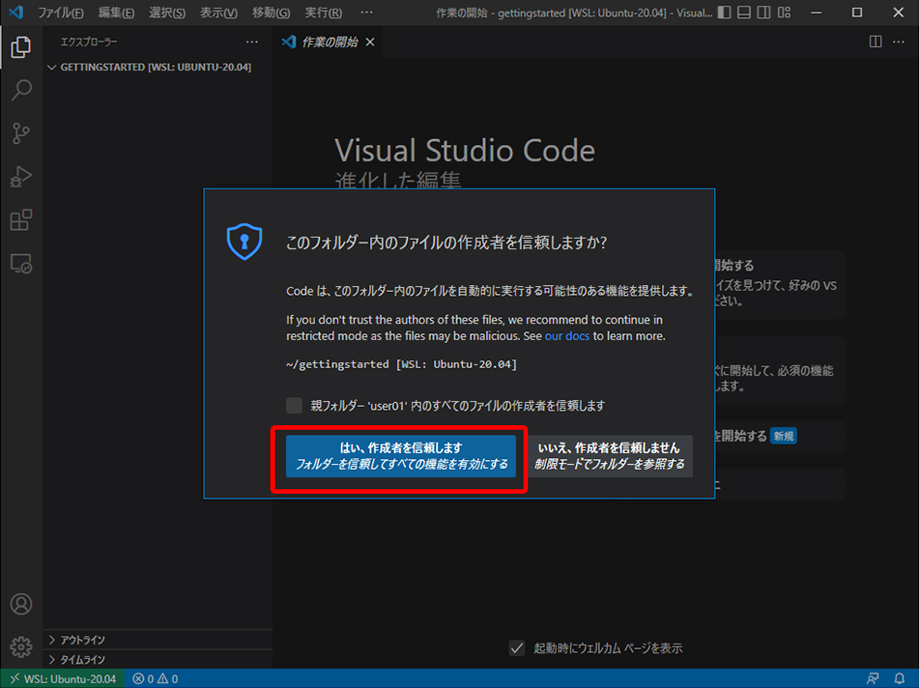This screenshot has height=688, width=920.
Task: Open the 移動(G) menu
Action: 271,12
